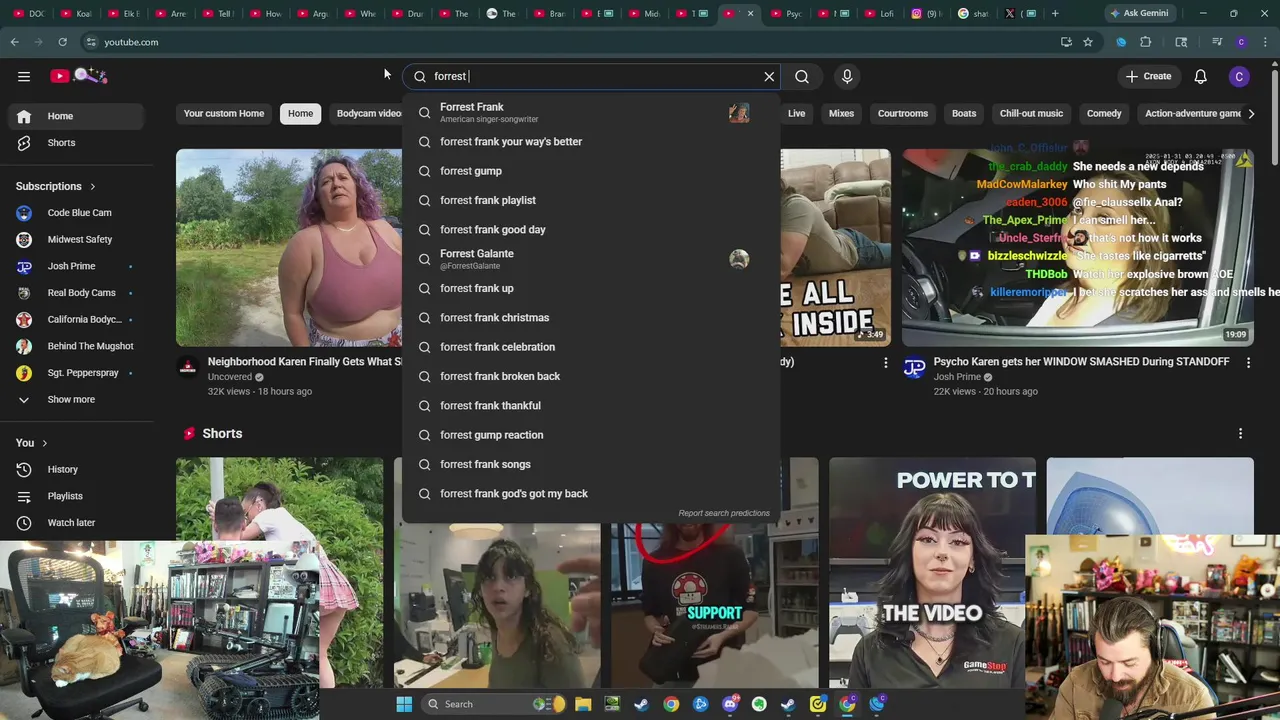The width and height of the screenshot is (1280, 720).
Task: Click the YouTube logo
Action: [x=79, y=76]
